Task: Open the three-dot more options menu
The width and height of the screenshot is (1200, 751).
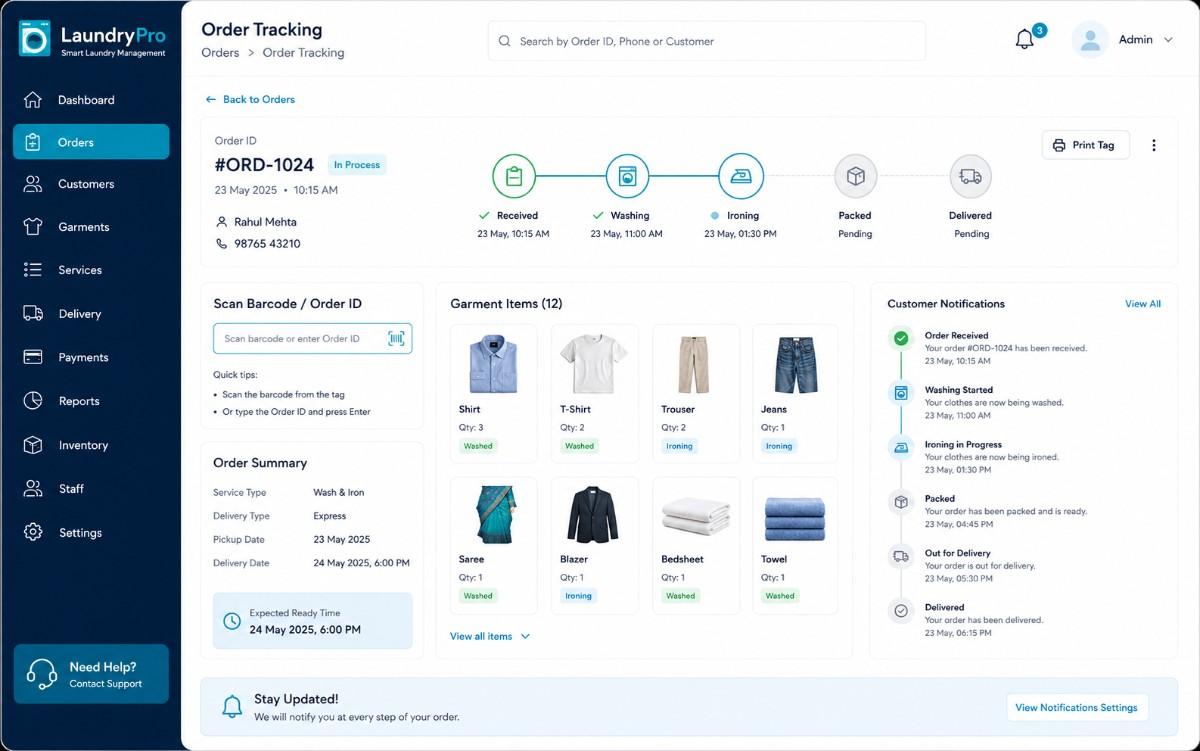Action: [x=1153, y=145]
